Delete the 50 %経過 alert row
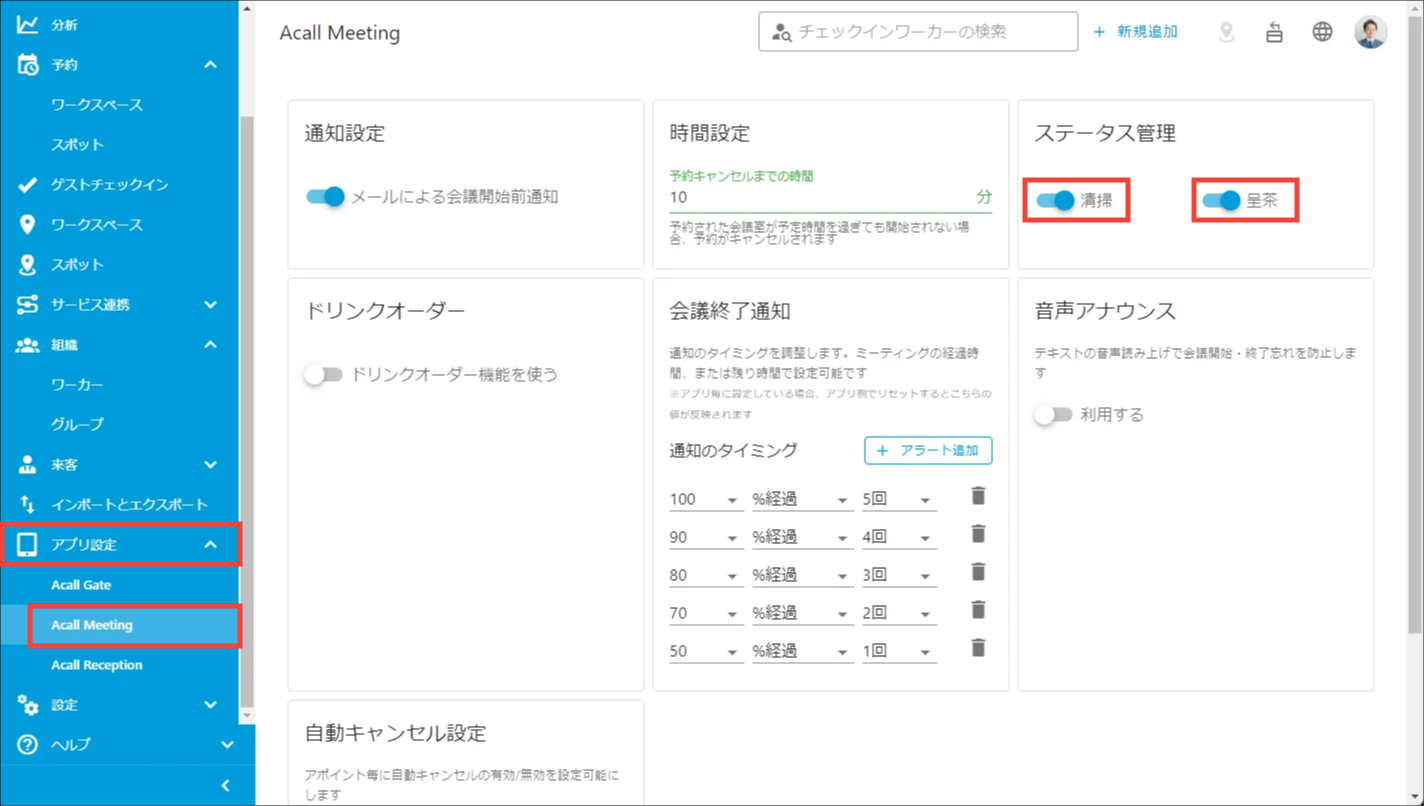Viewport: 1424px width, 806px height. point(978,648)
